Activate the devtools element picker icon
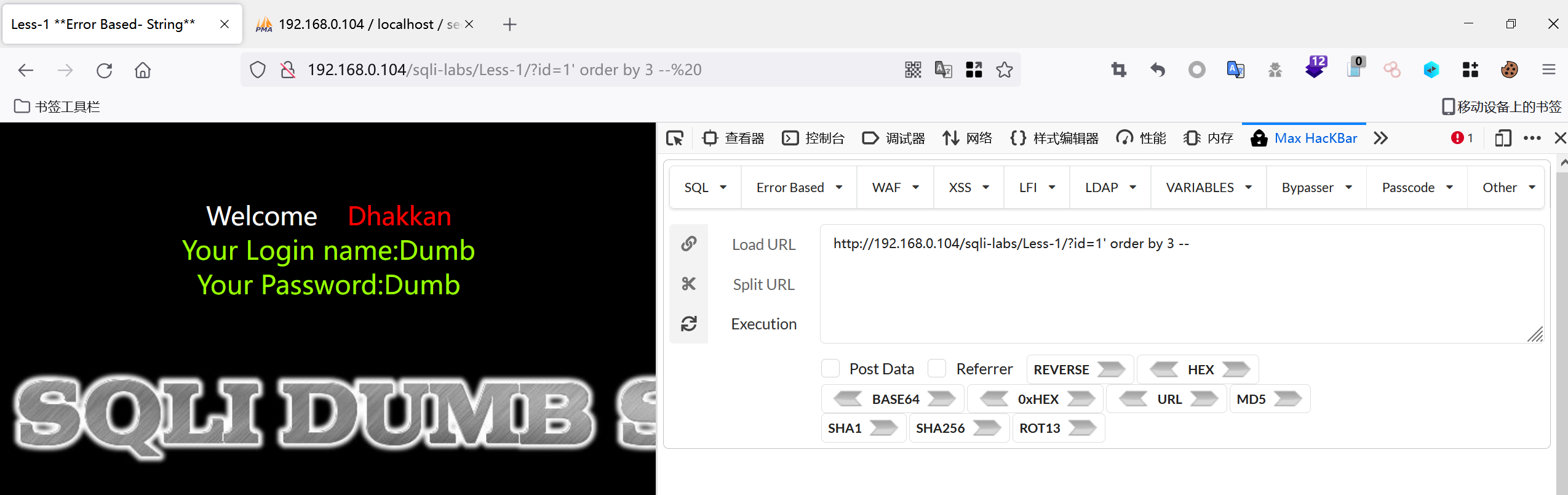Image resolution: width=1568 pixels, height=495 pixels. [675, 138]
